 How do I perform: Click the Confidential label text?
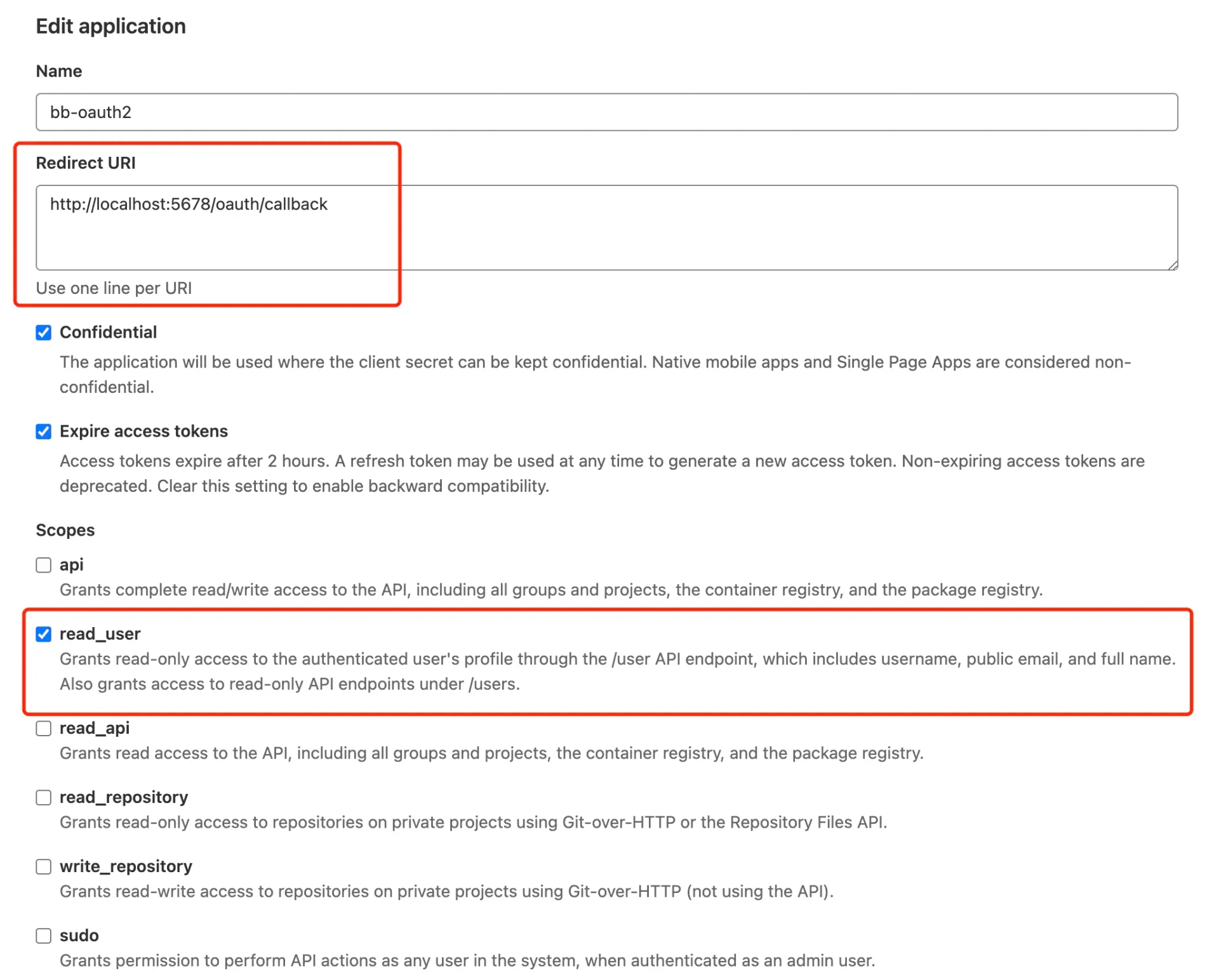click(108, 333)
